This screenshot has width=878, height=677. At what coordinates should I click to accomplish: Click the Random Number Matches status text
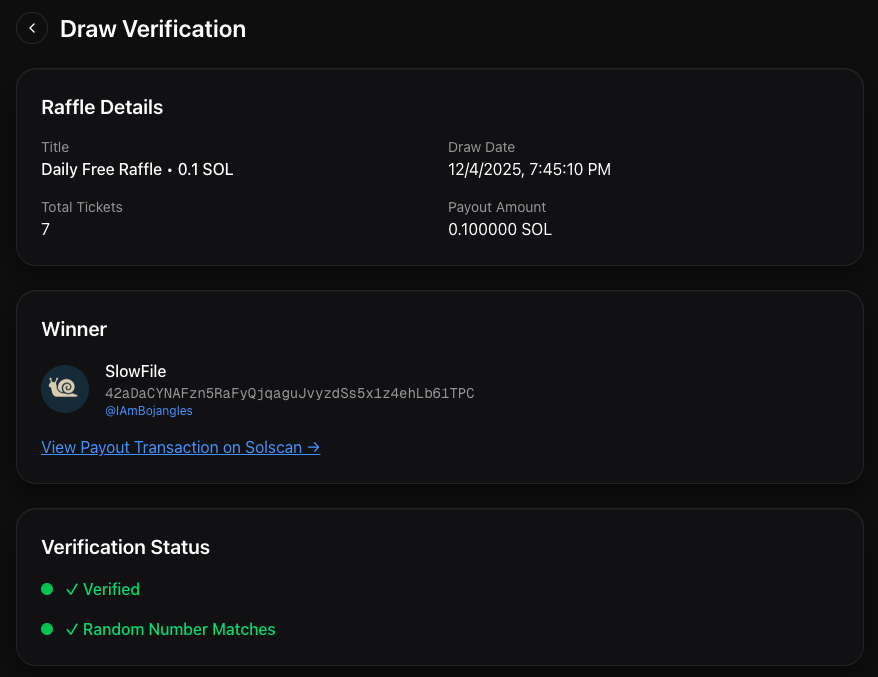[170, 629]
